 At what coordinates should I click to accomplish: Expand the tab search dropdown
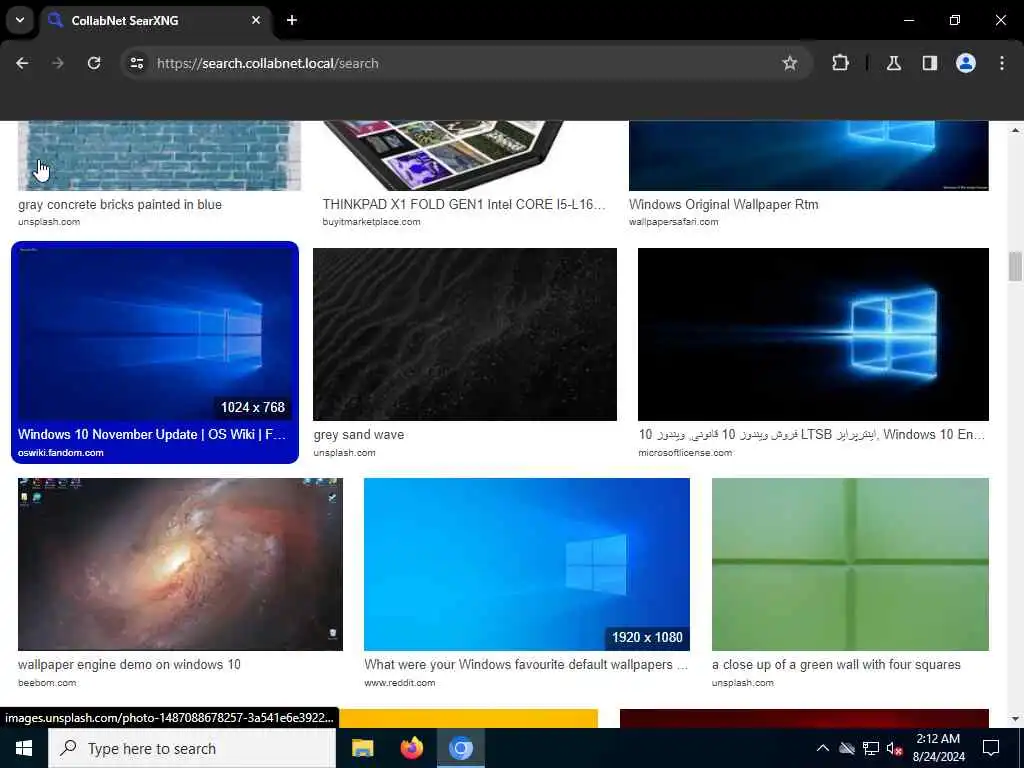[x=20, y=20]
